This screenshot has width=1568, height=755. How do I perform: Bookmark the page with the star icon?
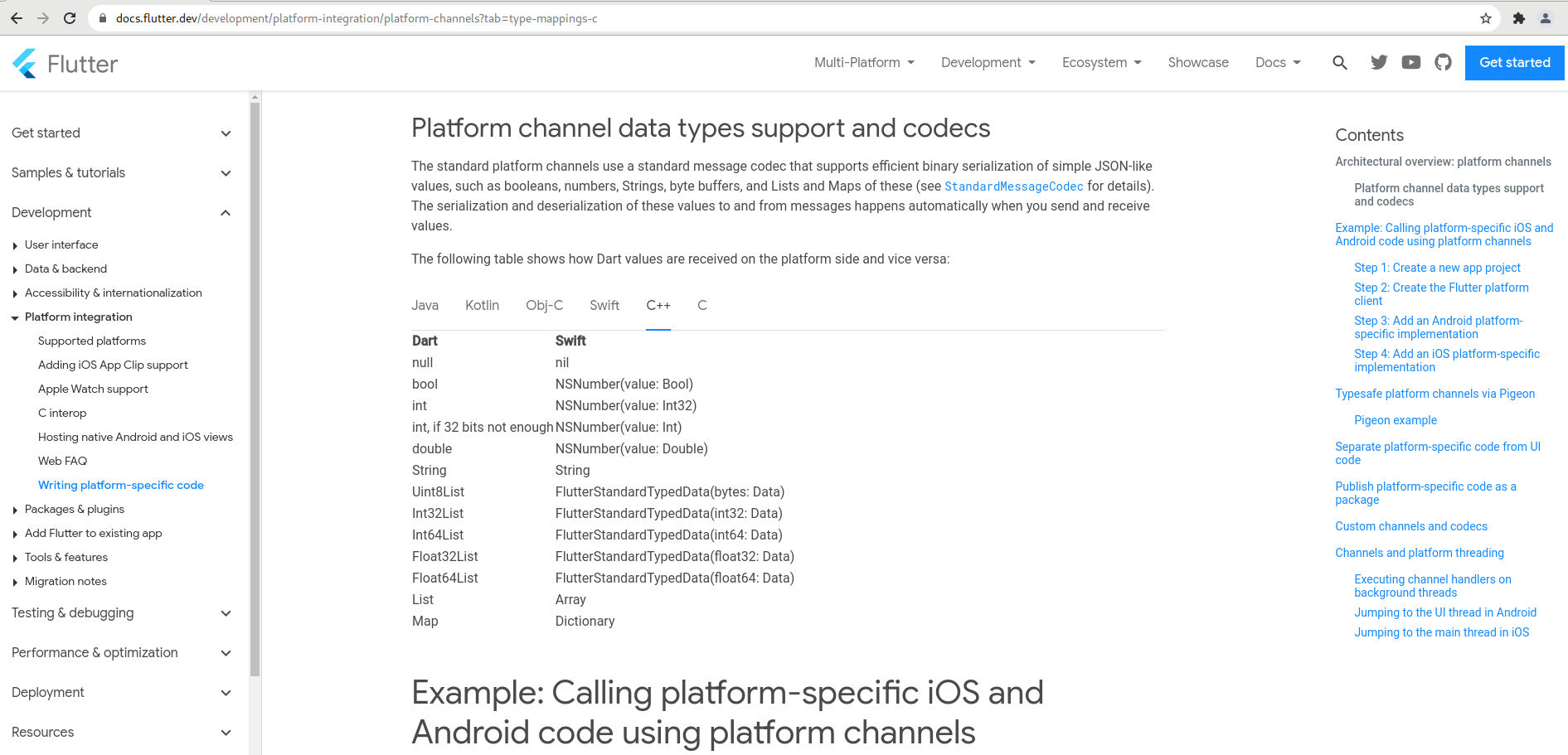(x=1487, y=17)
